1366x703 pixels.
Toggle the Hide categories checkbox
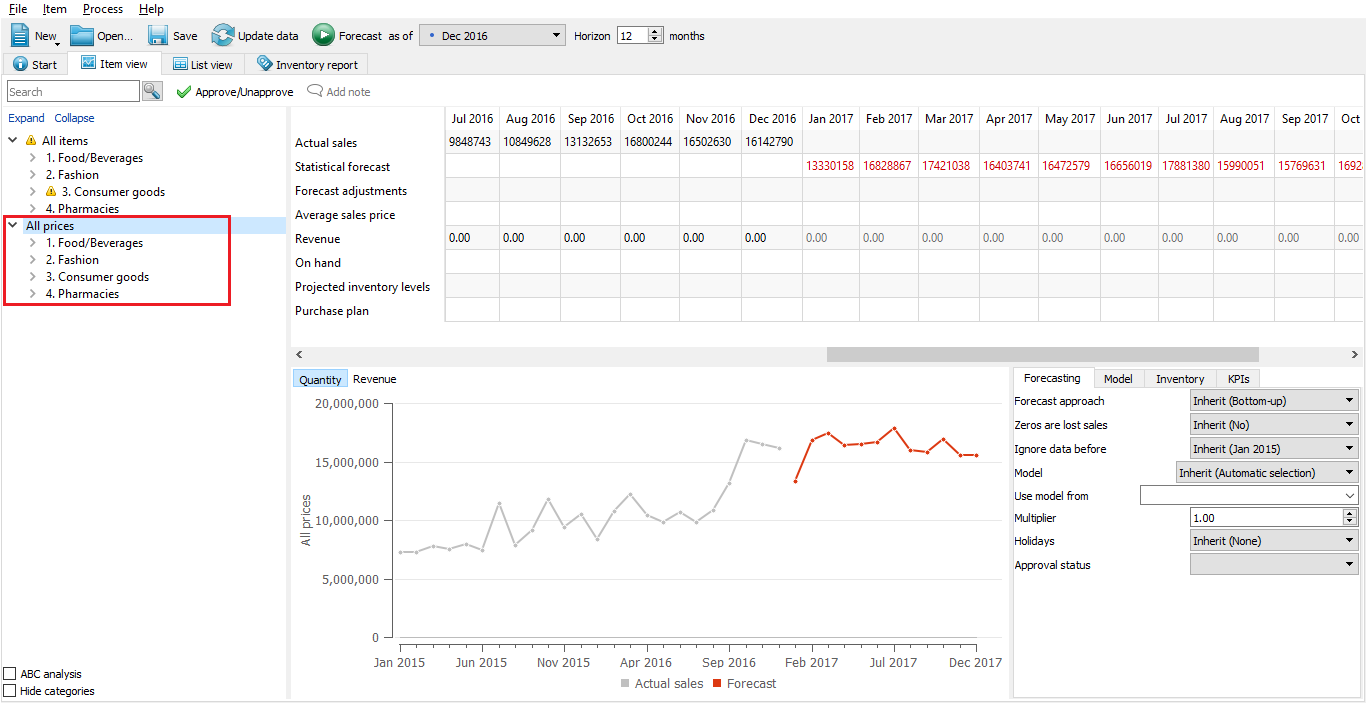10,691
